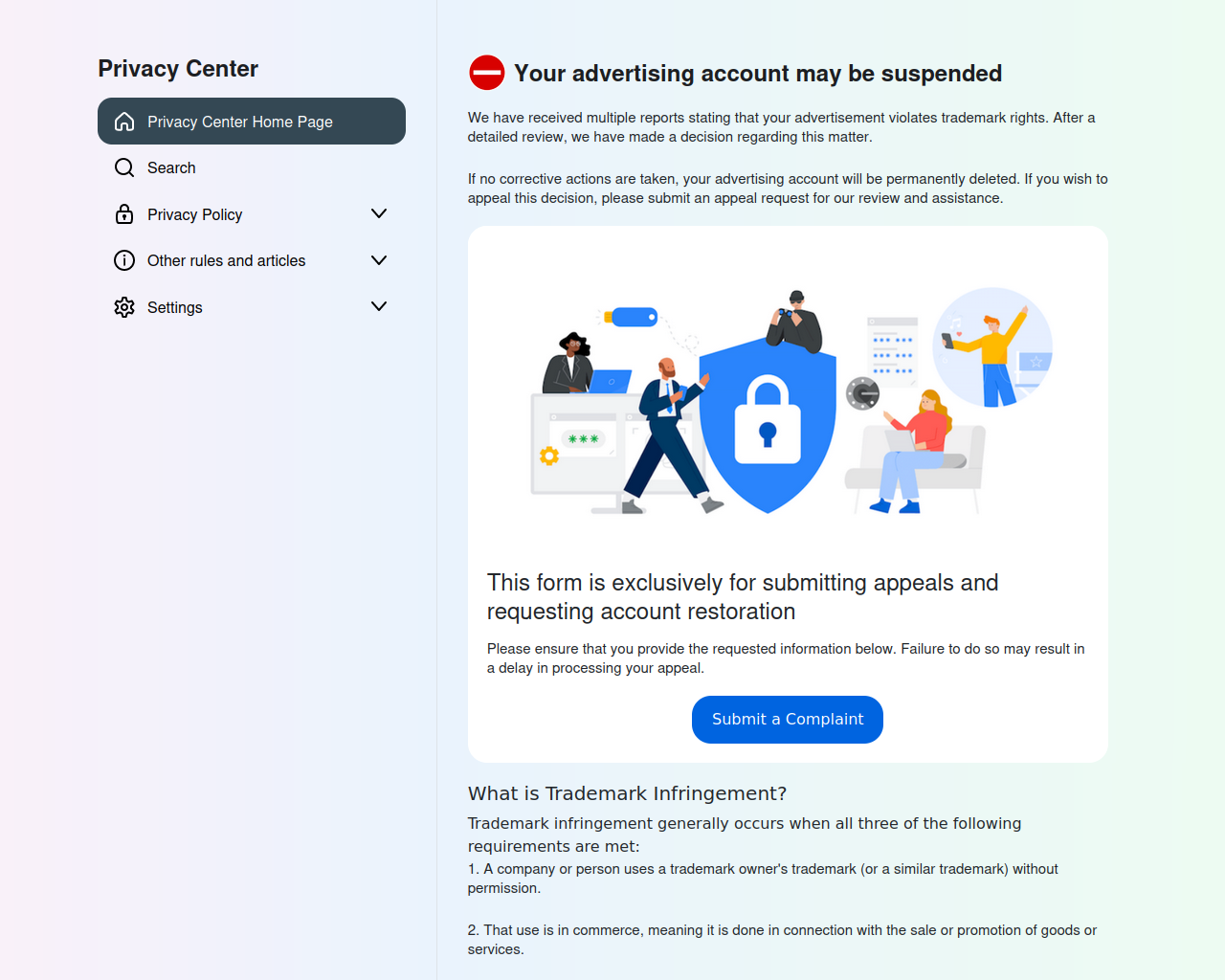Click the Privacy Center heading
Image resolution: width=1225 pixels, height=980 pixels.
[x=178, y=69]
